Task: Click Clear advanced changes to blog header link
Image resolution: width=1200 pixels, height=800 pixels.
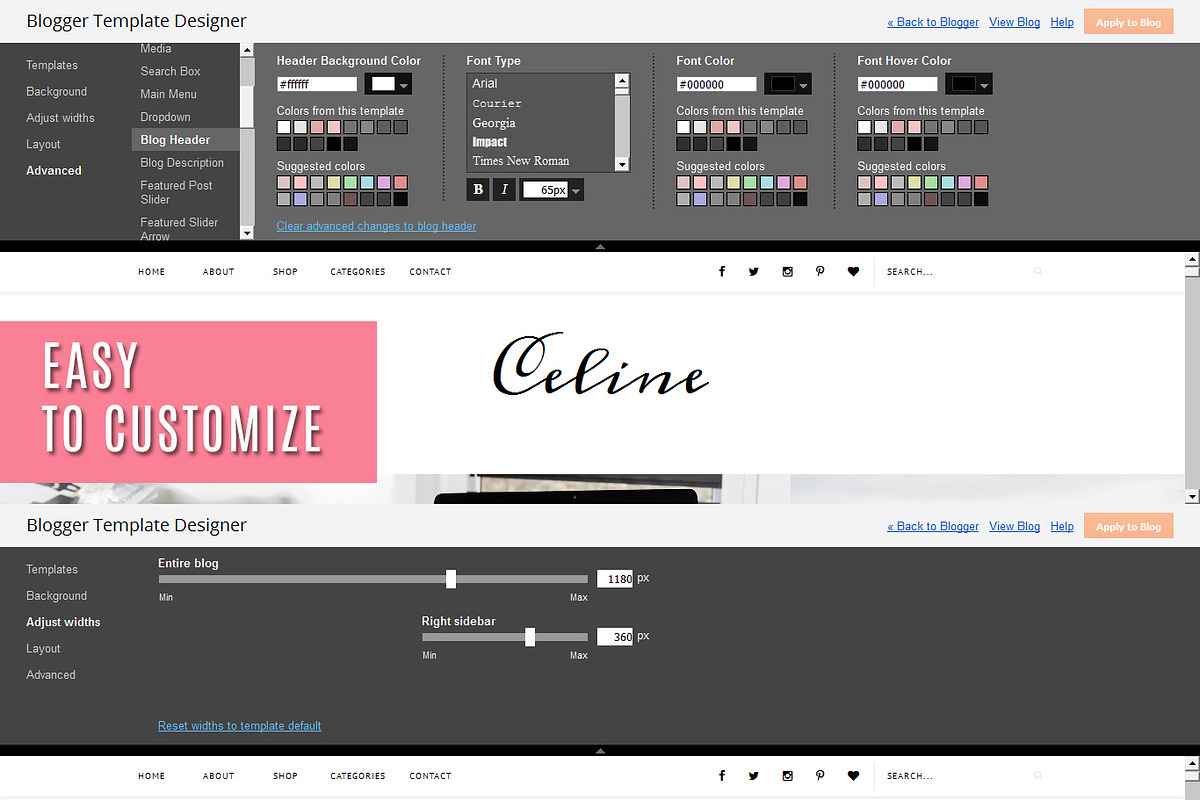Action: pyautogui.click(x=376, y=226)
